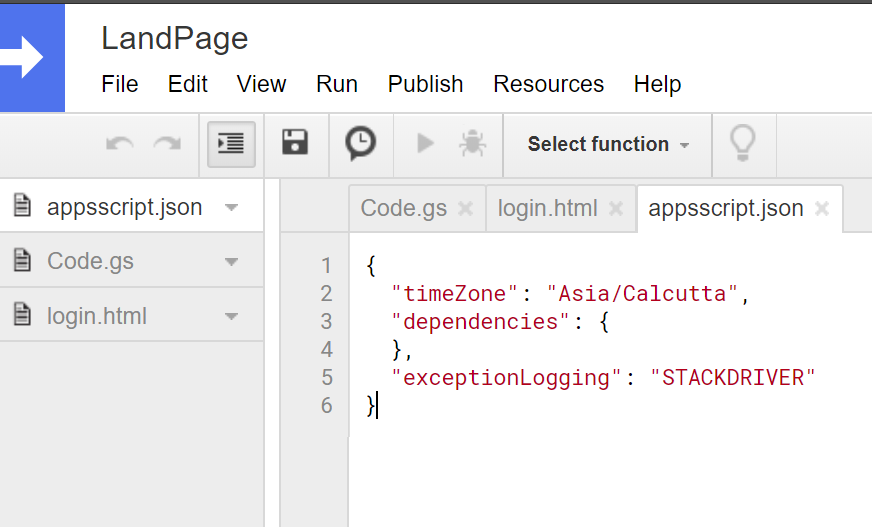Click the lightbulb icon in toolbar
The height and width of the screenshot is (527, 872).
click(x=743, y=143)
